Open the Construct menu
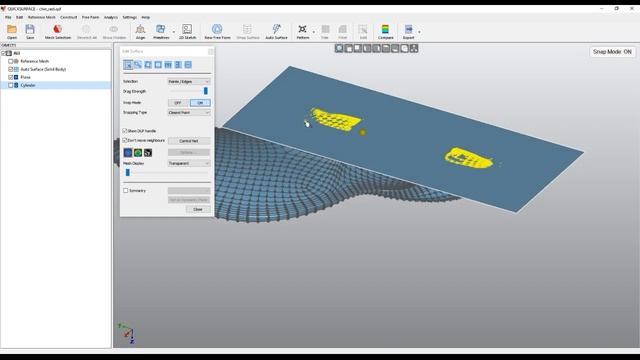The height and width of the screenshot is (360, 640). (69, 18)
